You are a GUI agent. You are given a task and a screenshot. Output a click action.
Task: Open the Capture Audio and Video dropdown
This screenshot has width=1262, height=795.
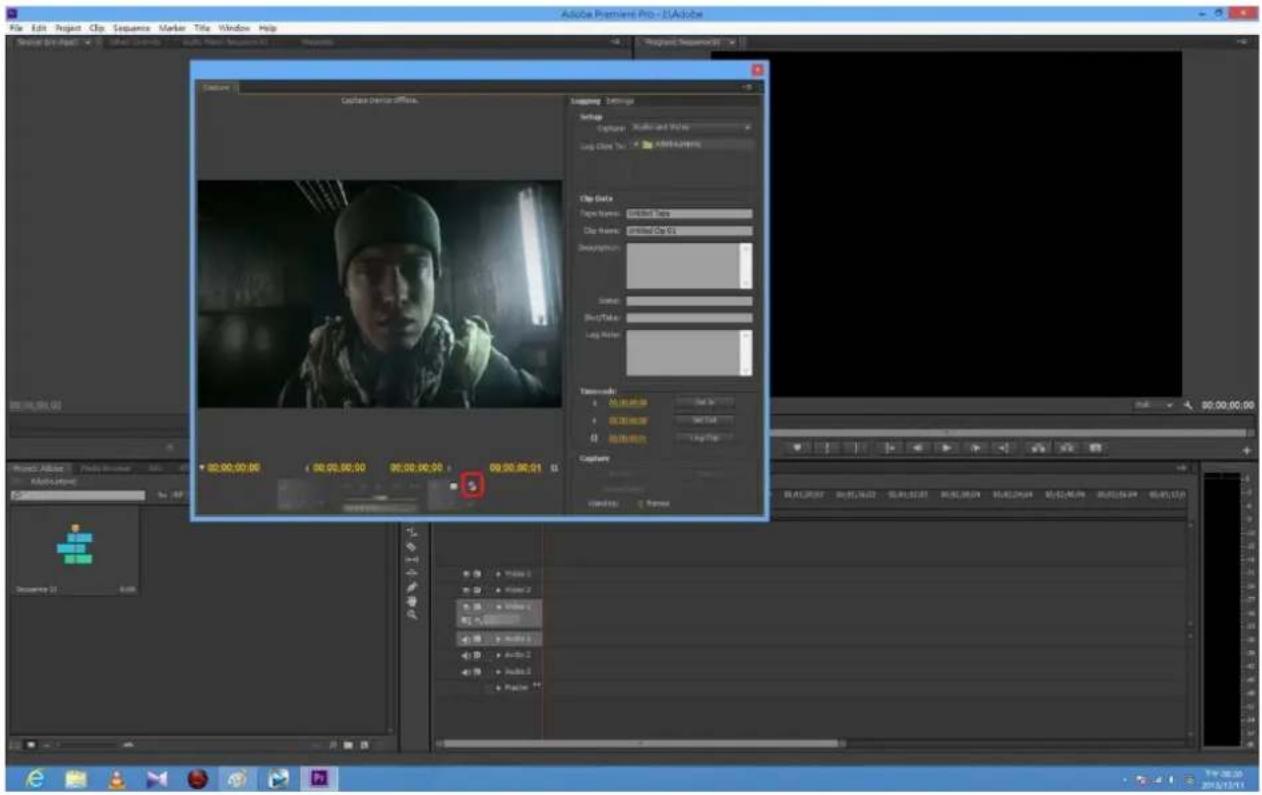[689, 128]
